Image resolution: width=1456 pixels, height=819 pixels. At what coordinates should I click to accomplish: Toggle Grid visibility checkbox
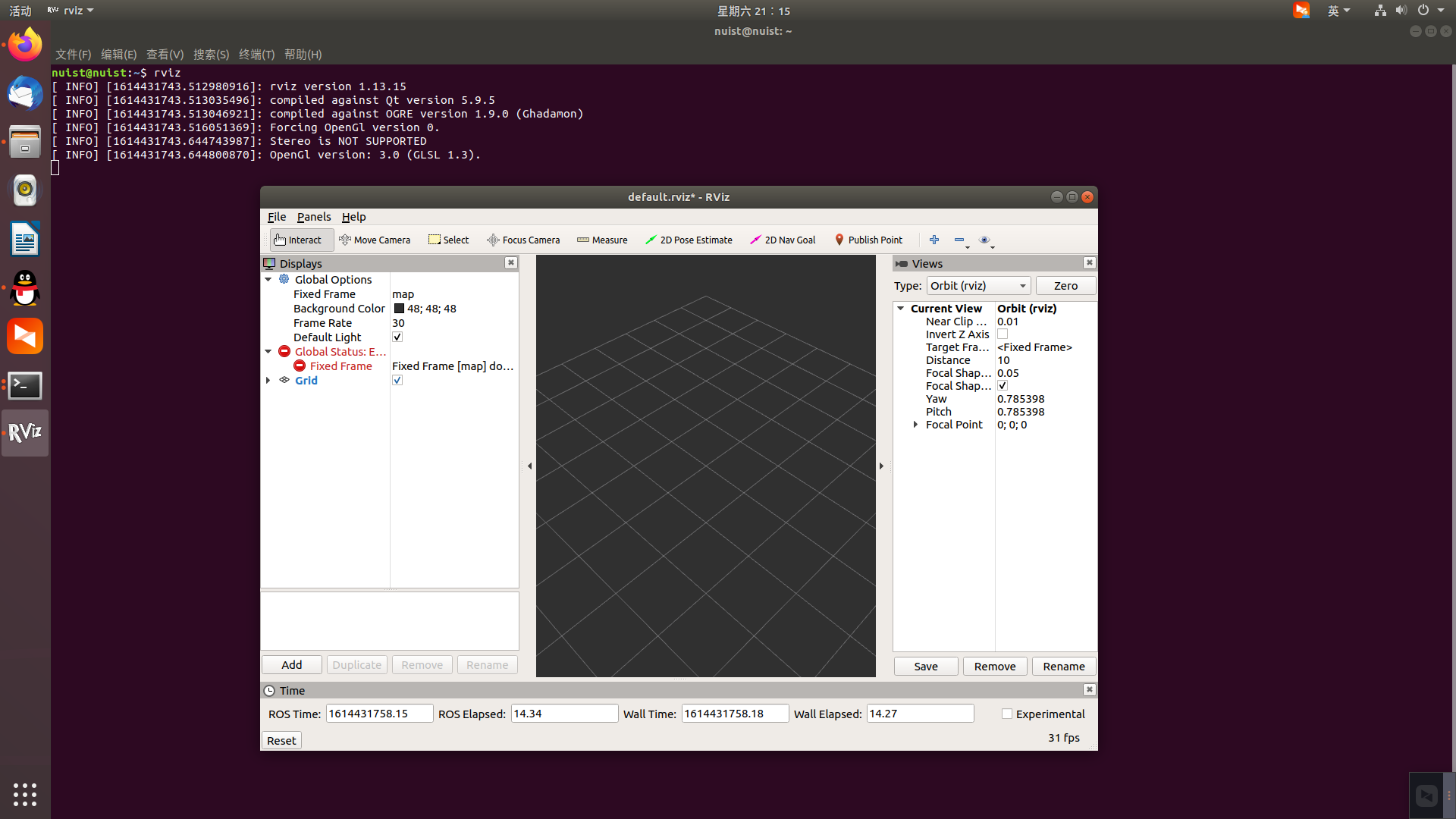coord(397,381)
